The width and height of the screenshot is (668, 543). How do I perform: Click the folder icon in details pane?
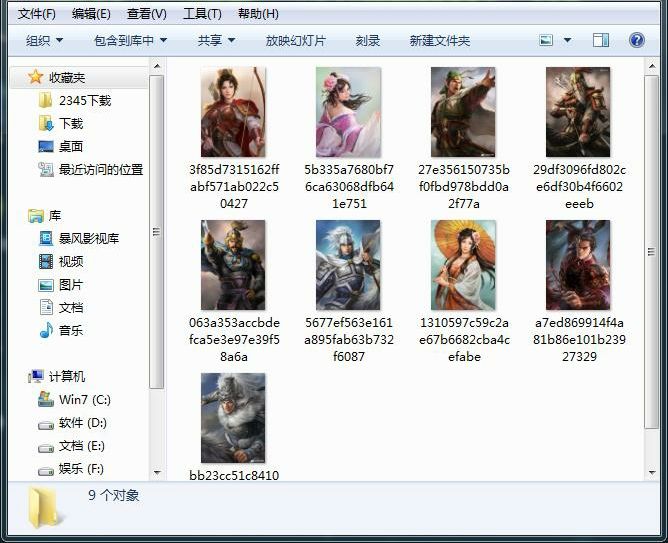[43, 508]
